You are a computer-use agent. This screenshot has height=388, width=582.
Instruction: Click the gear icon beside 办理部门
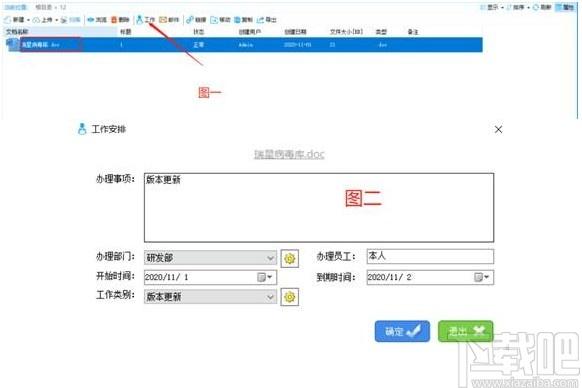click(x=290, y=258)
